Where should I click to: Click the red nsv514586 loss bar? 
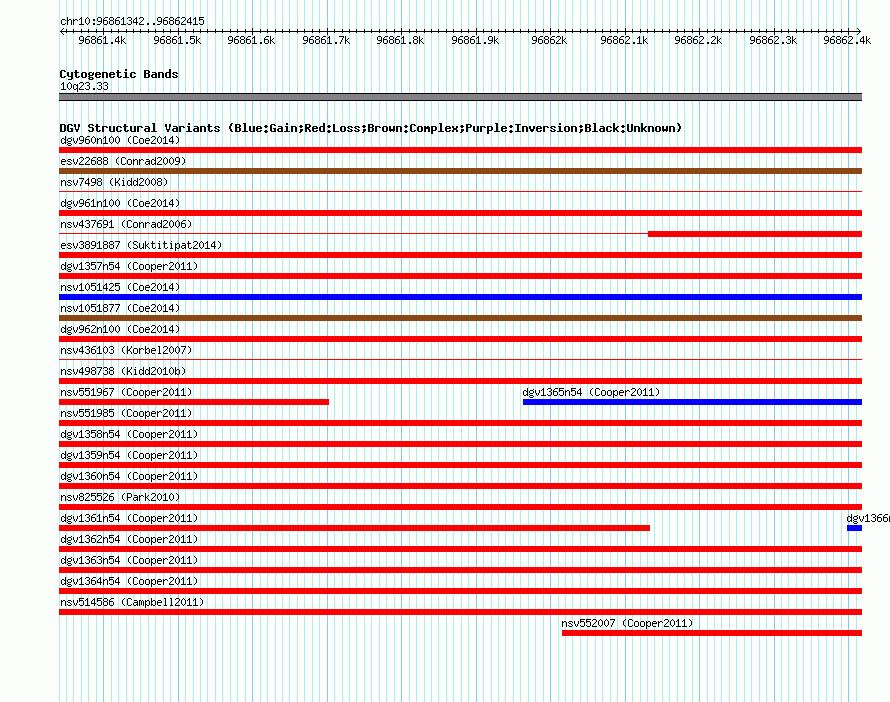coord(460,612)
